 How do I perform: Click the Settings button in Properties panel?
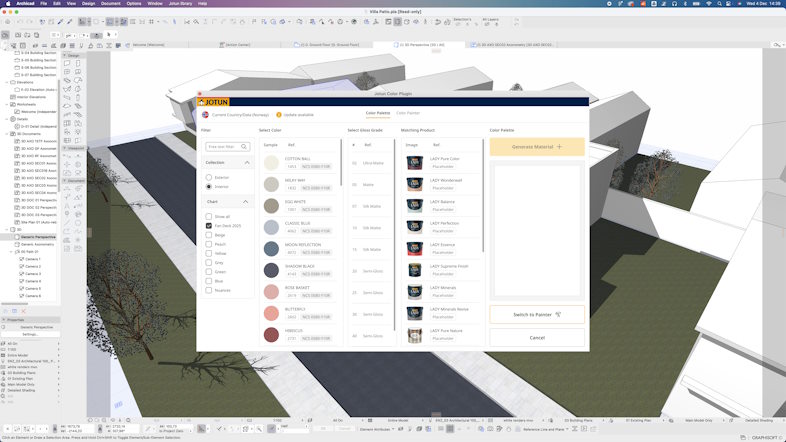pos(30,334)
